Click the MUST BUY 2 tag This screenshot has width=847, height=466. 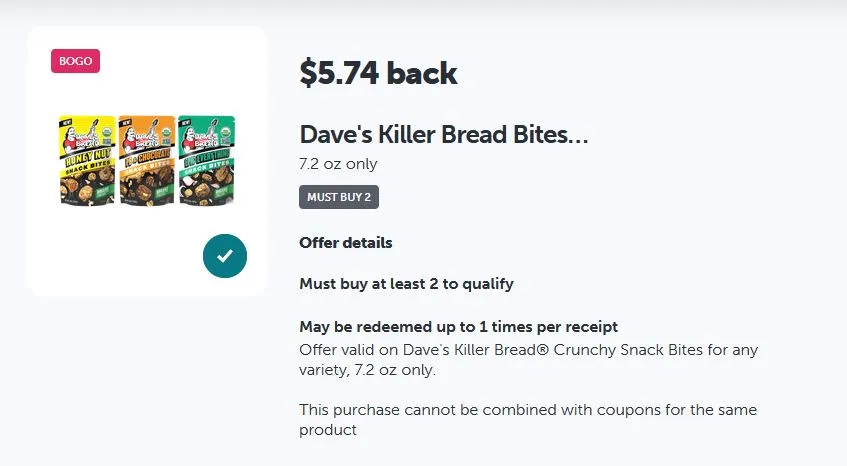tap(339, 197)
